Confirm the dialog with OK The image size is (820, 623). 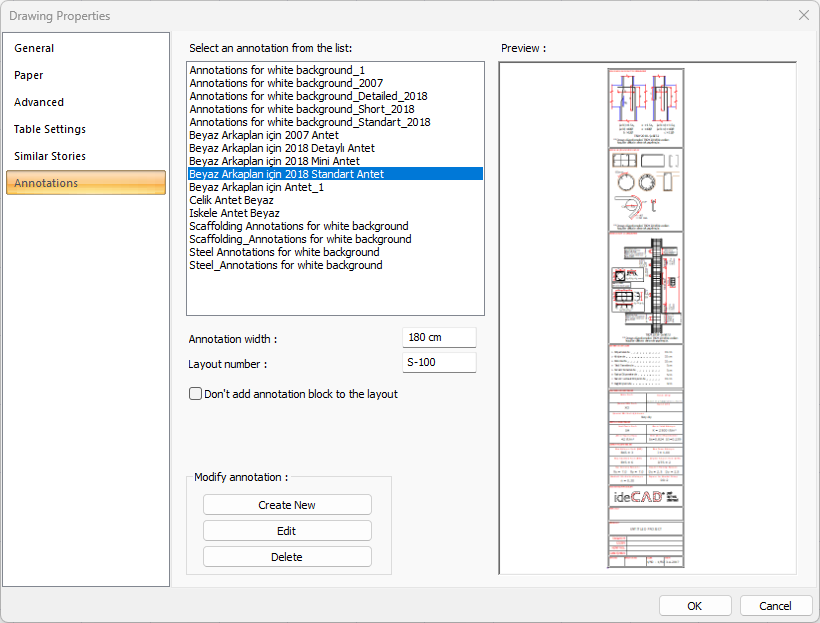click(x=695, y=606)
